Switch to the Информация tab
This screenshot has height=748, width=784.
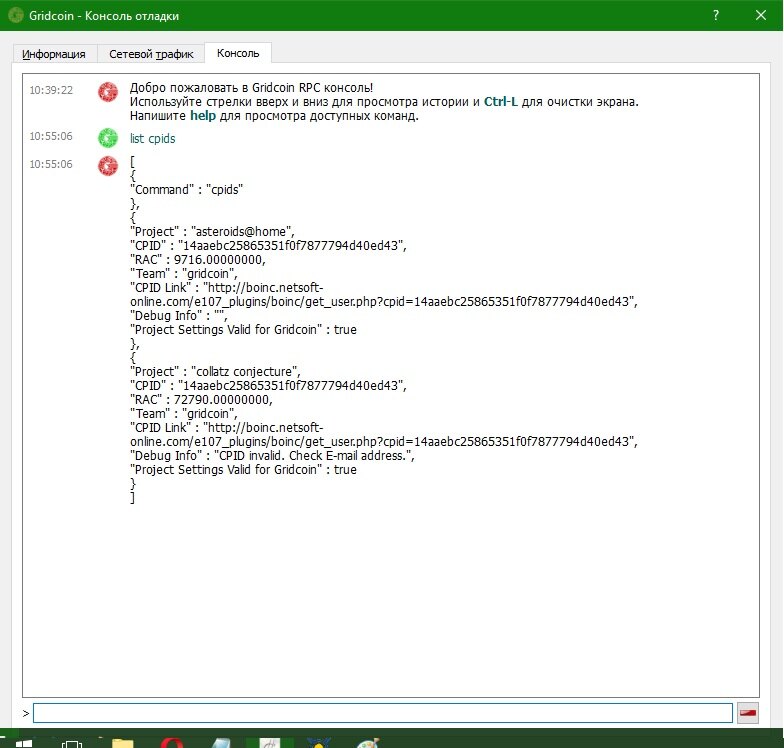point(54,54)
